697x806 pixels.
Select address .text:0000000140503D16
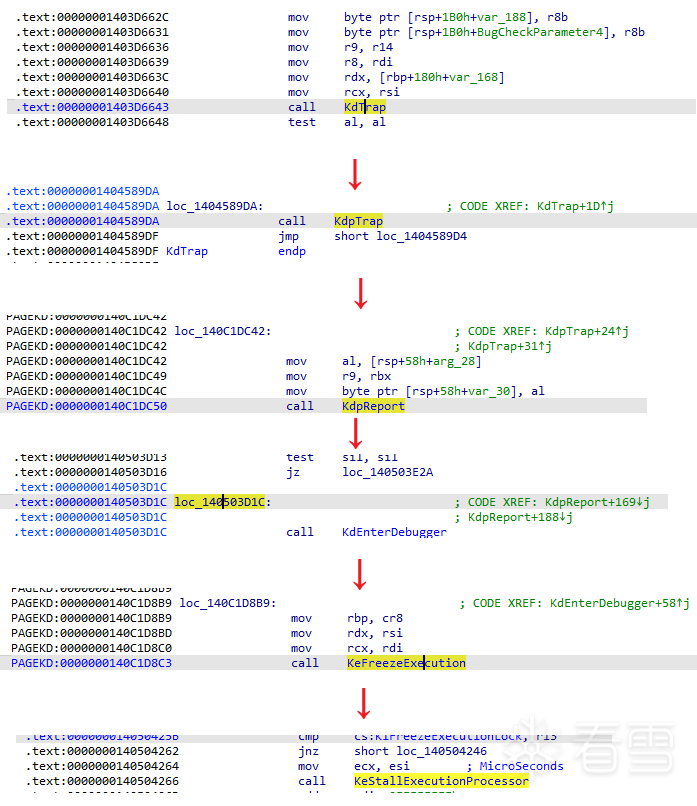(90, 472)
